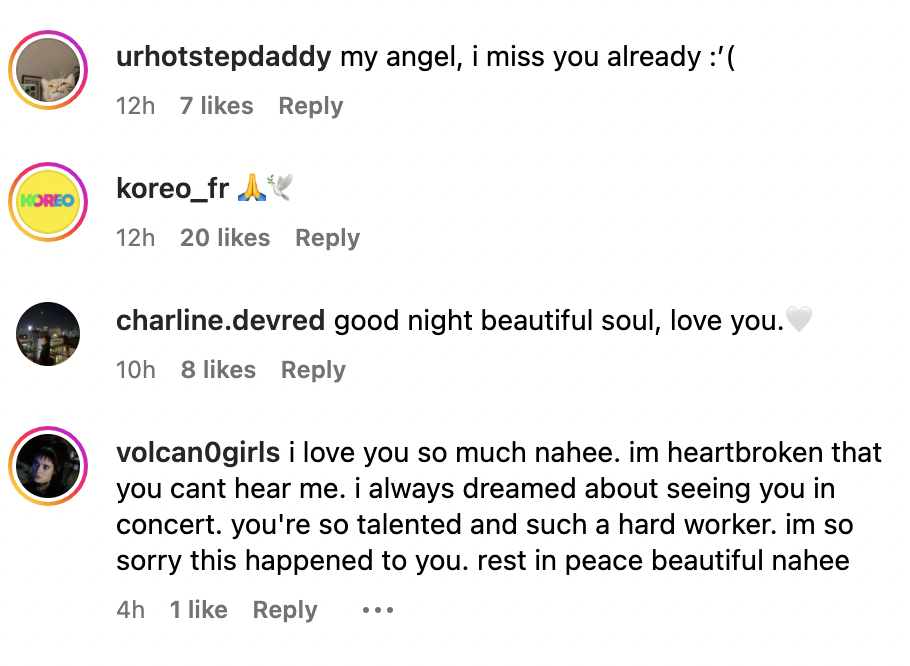View the 8 likes on charline.devred's comment
This screenshot has width=910, height=666.
(218, 369)
